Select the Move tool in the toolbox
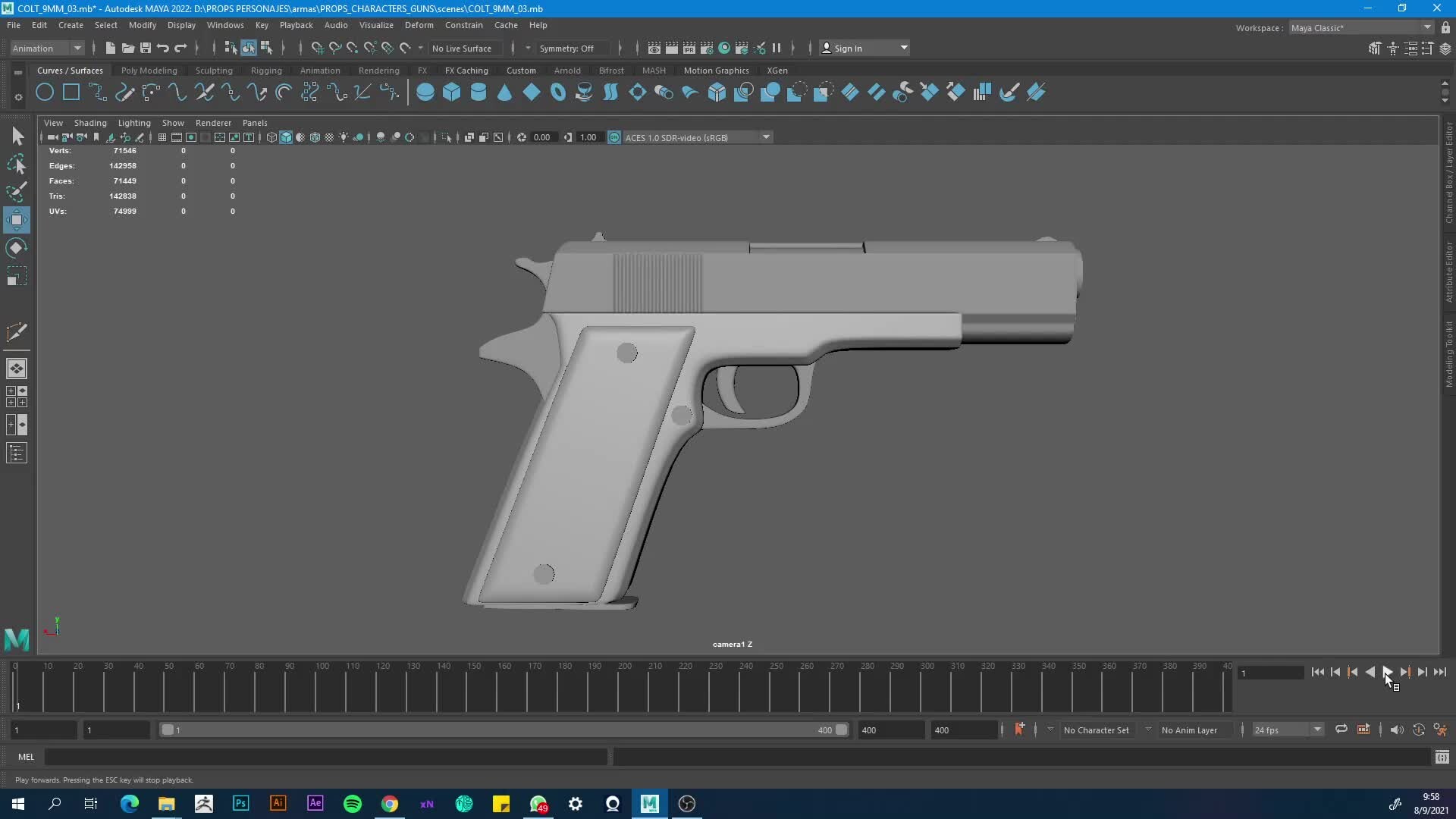Viewport: 1456px width, 819px height. pos(17,220)
